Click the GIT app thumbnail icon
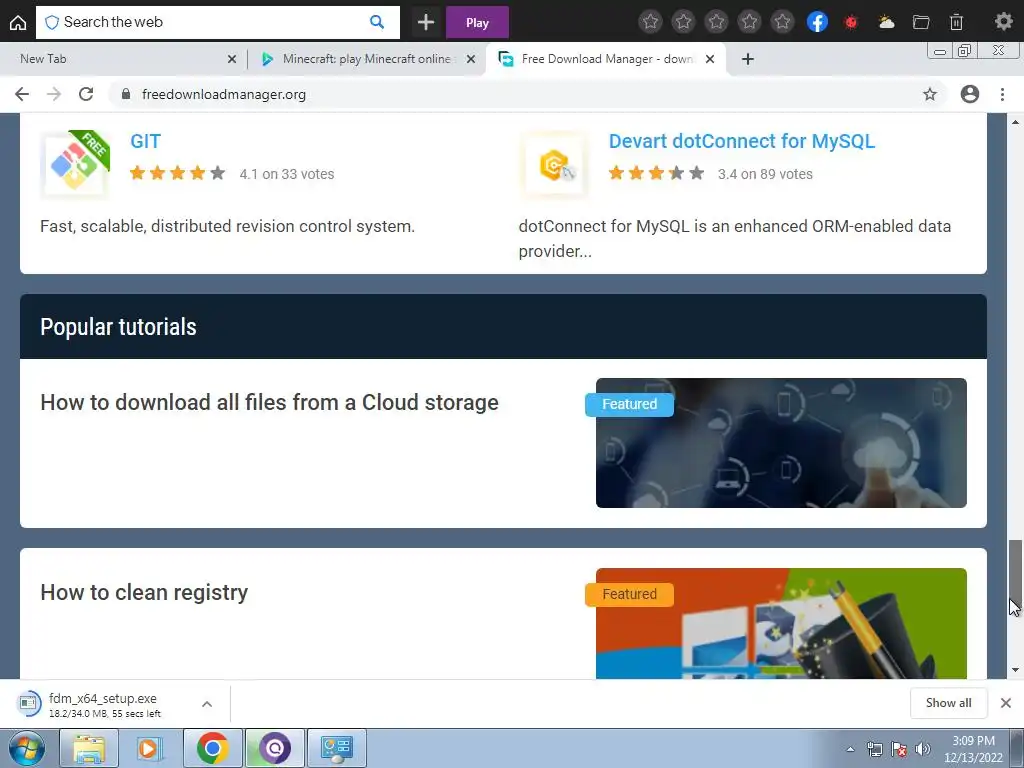 [x=74, y=165]
